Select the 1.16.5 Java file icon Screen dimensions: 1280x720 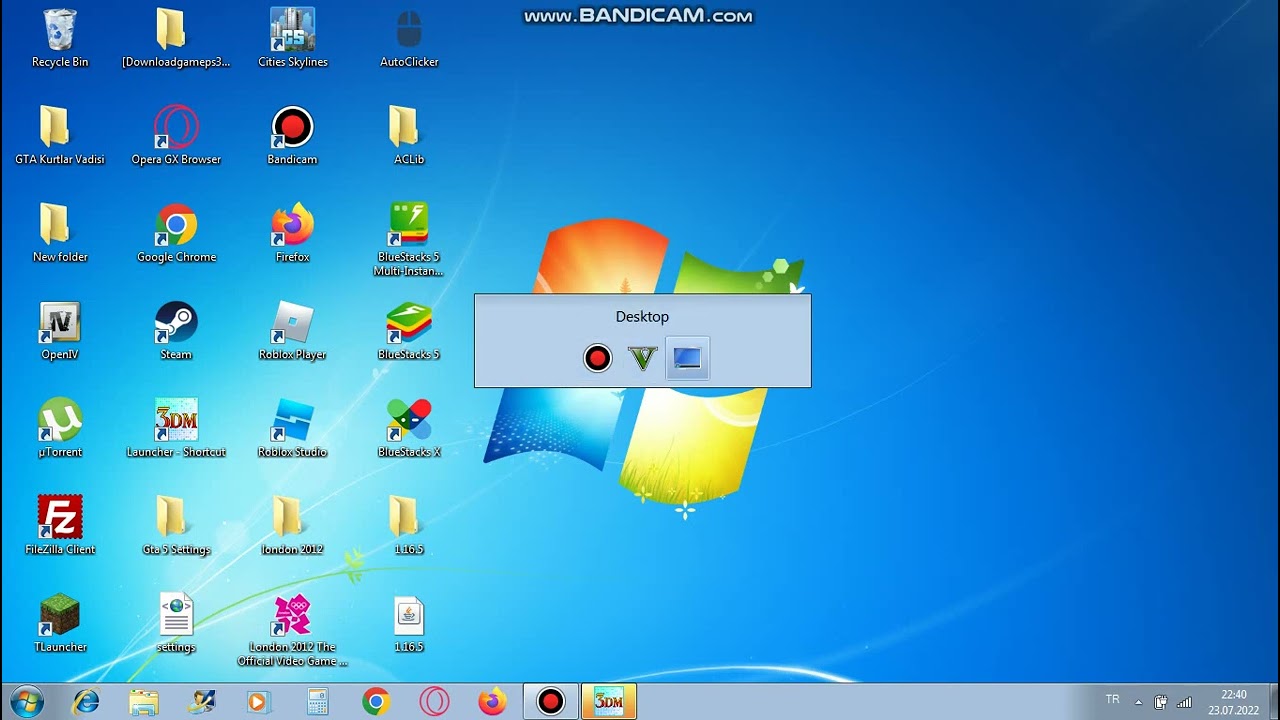pos(409,624)
